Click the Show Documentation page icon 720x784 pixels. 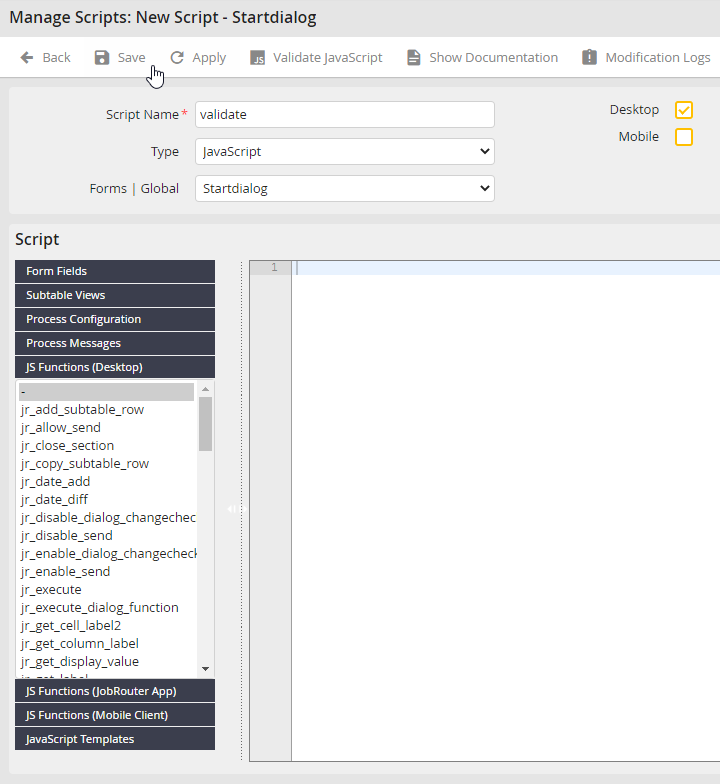[x=414, y=58]
